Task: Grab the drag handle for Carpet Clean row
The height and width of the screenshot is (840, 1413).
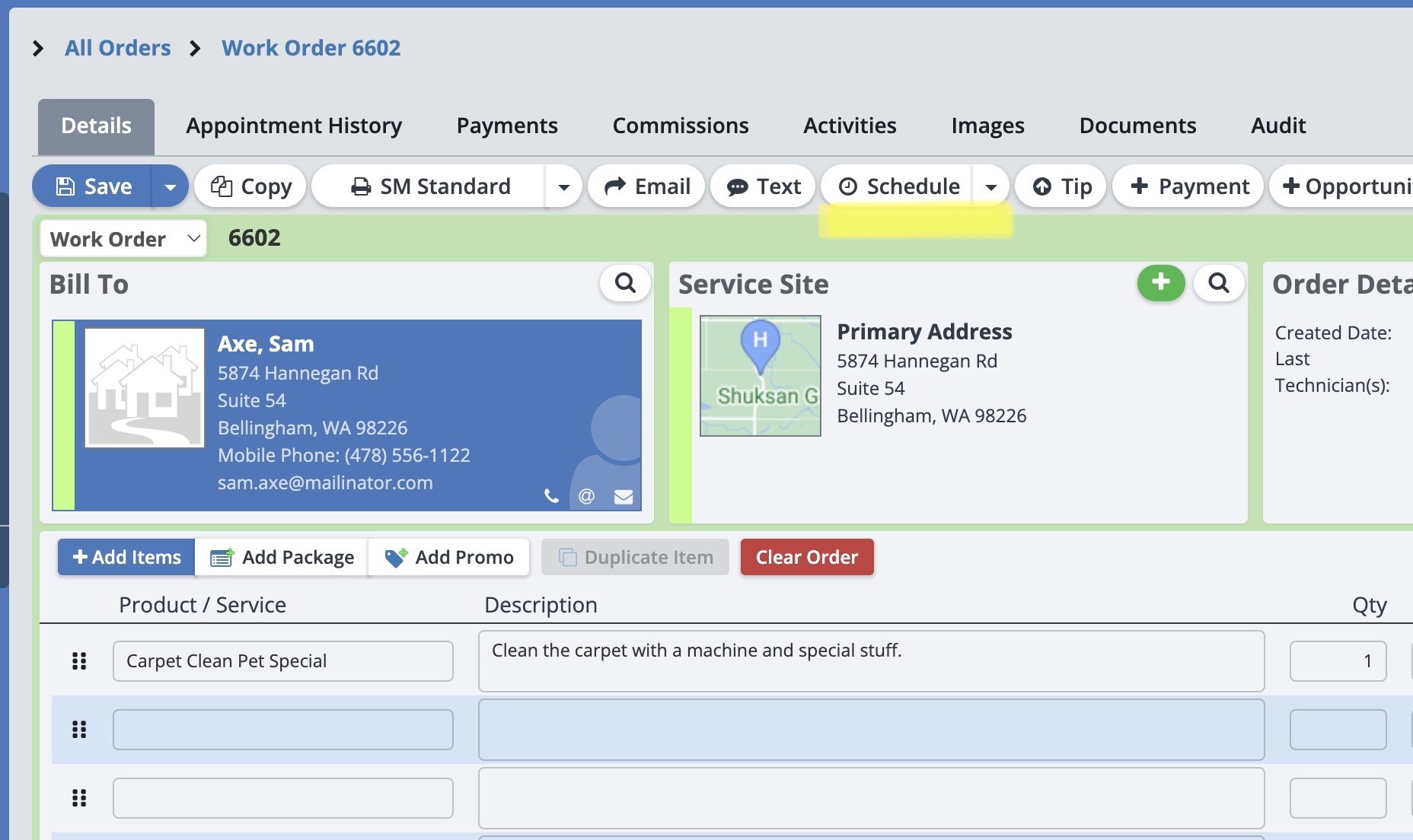Action: tap(79, 661)
